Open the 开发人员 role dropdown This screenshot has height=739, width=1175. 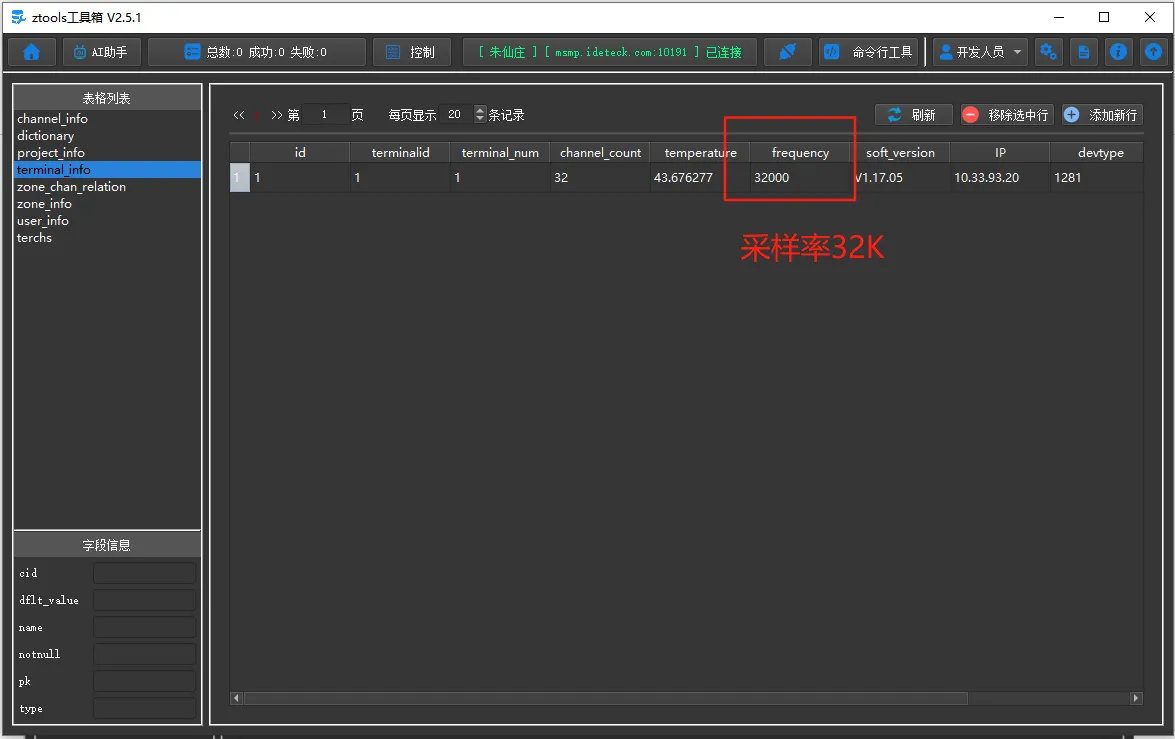pyautogui.click(x=980, y=51)
